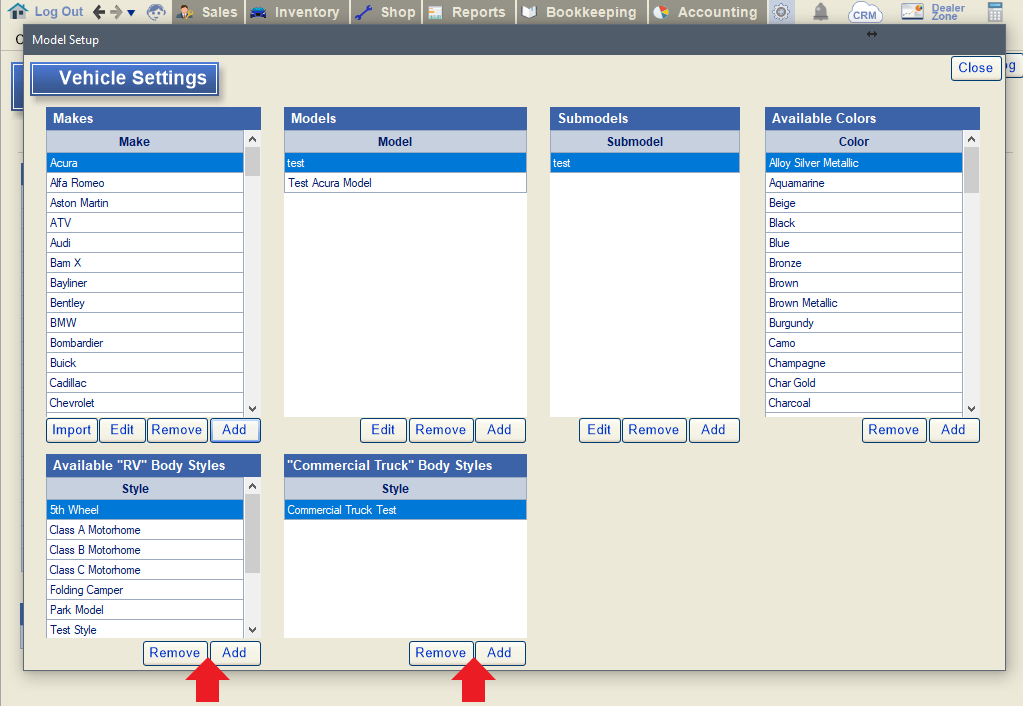Select test row in Submodels list
Viewport: 1023px width, 706px height.
645,163
